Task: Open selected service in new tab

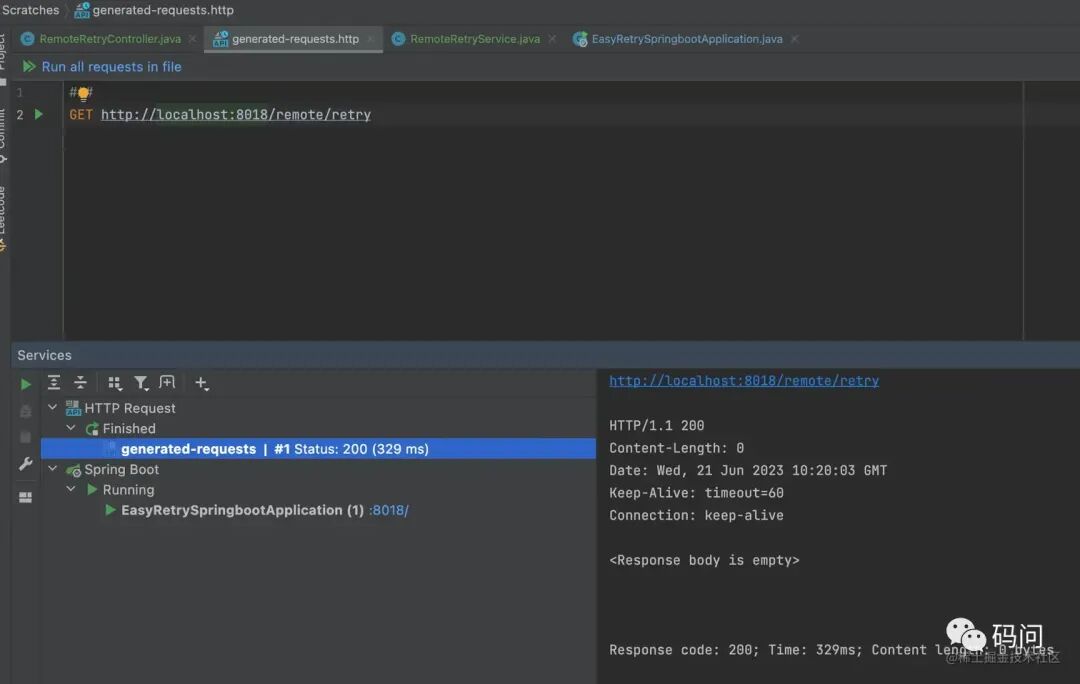Action: click(x=167, y=382)
